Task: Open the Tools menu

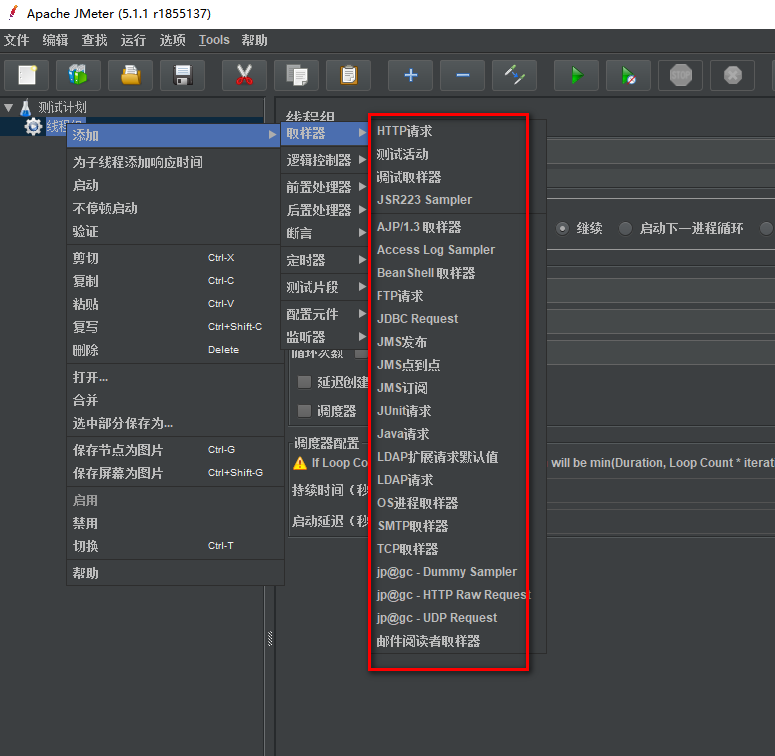Action: [x=214, y=40]
